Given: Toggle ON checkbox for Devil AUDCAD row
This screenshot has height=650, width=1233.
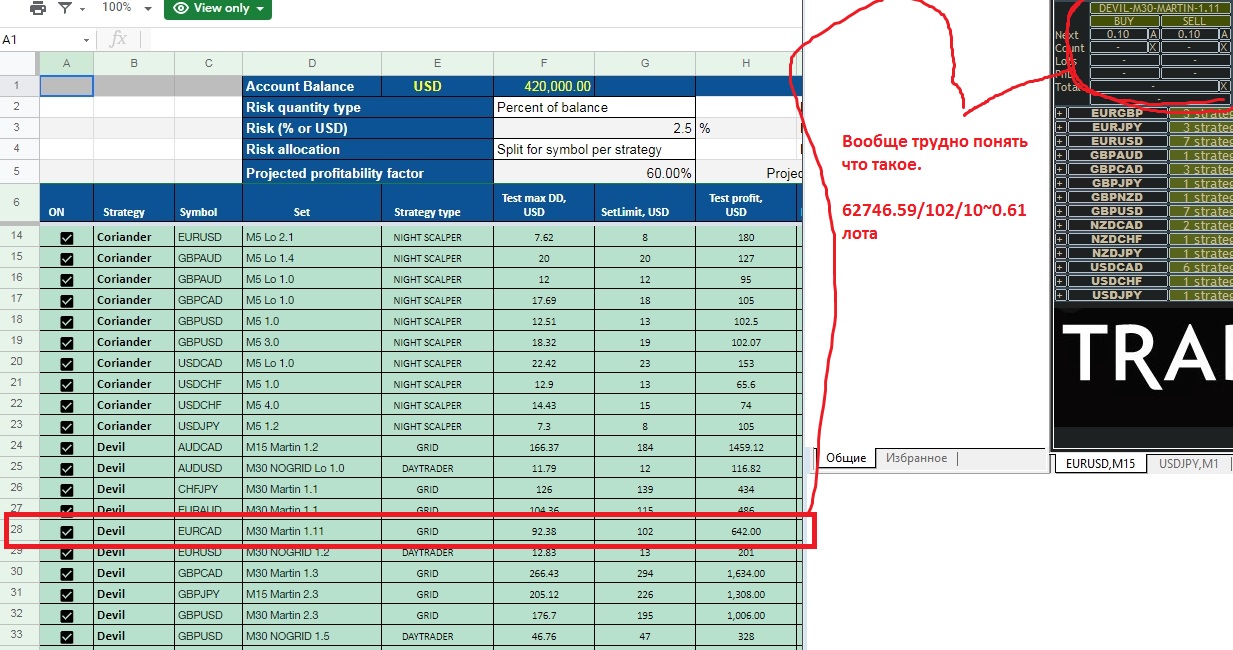Looking at the screenshot, I should 67,448.
